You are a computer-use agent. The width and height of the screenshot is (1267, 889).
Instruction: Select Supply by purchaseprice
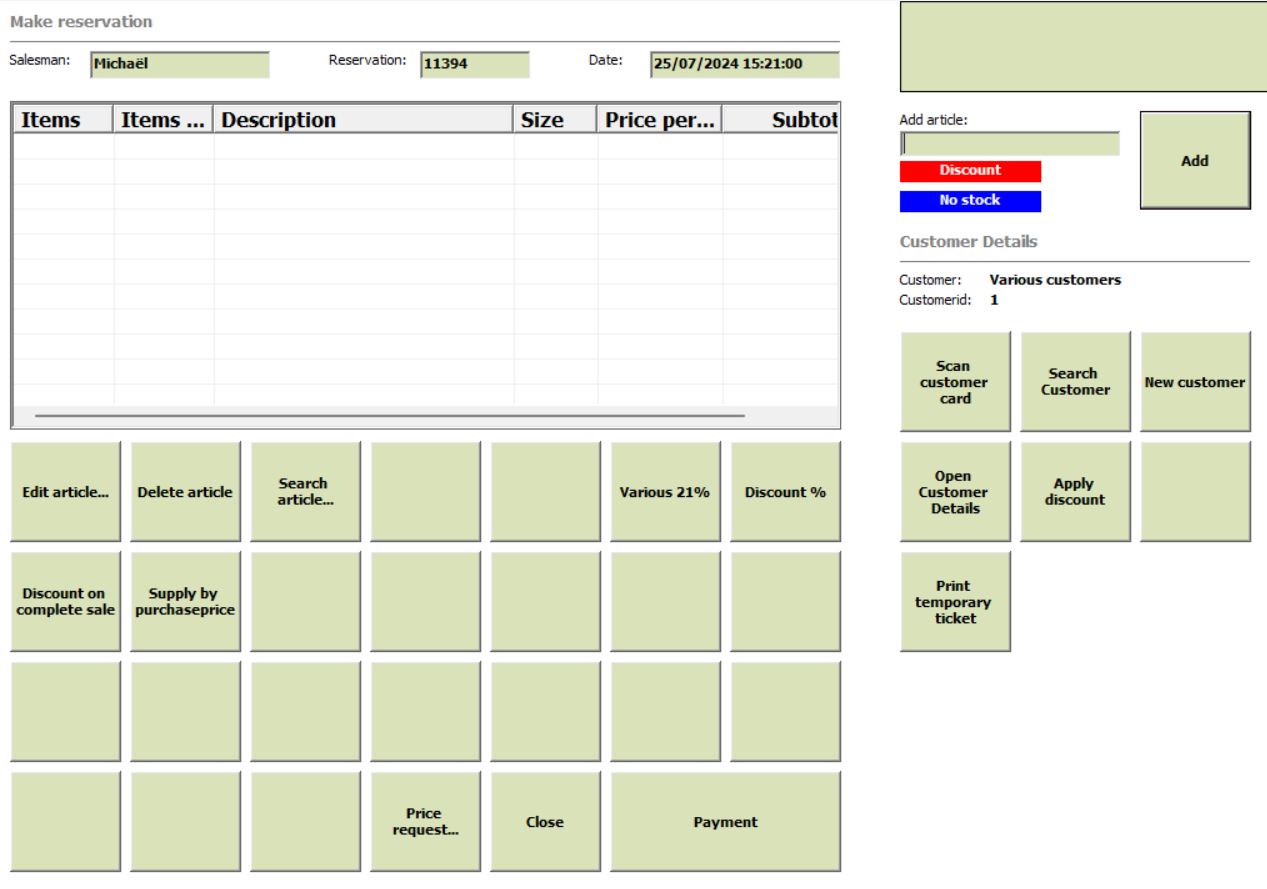[x=185, y=602]
